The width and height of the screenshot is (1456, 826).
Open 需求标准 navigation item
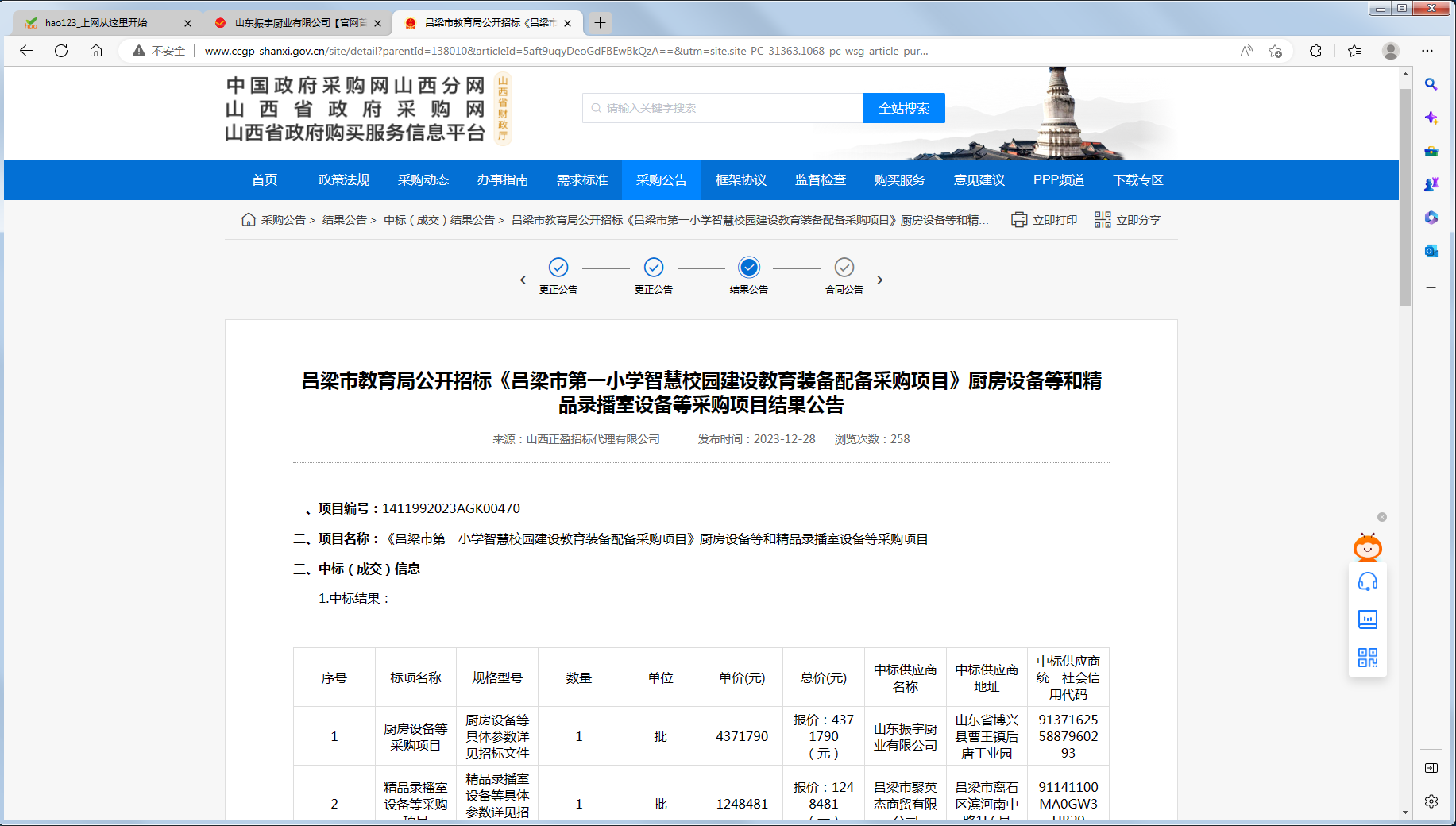tap(582, 180)
